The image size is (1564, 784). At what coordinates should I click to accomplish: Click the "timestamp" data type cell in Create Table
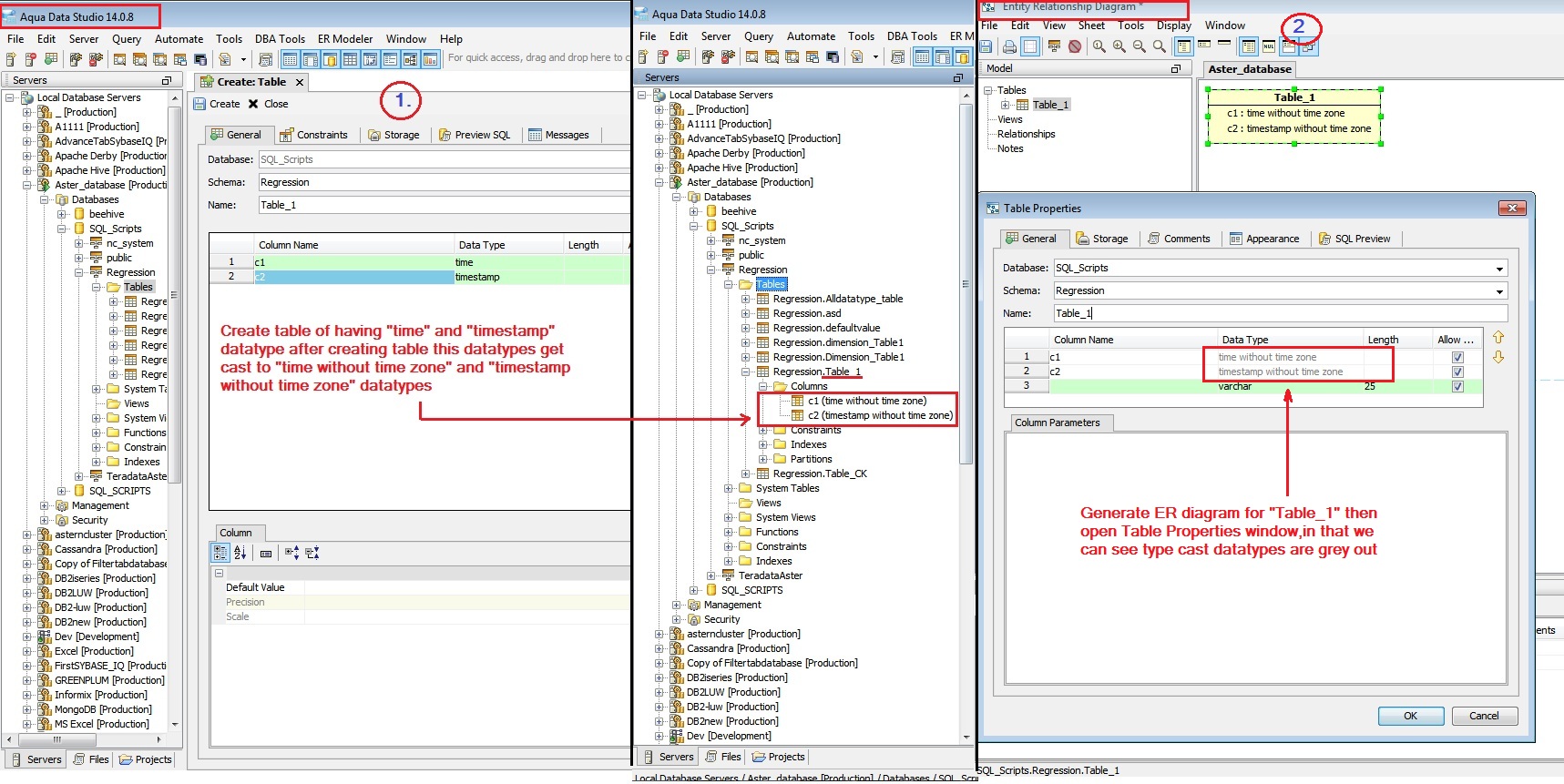(x=509, y=277)
